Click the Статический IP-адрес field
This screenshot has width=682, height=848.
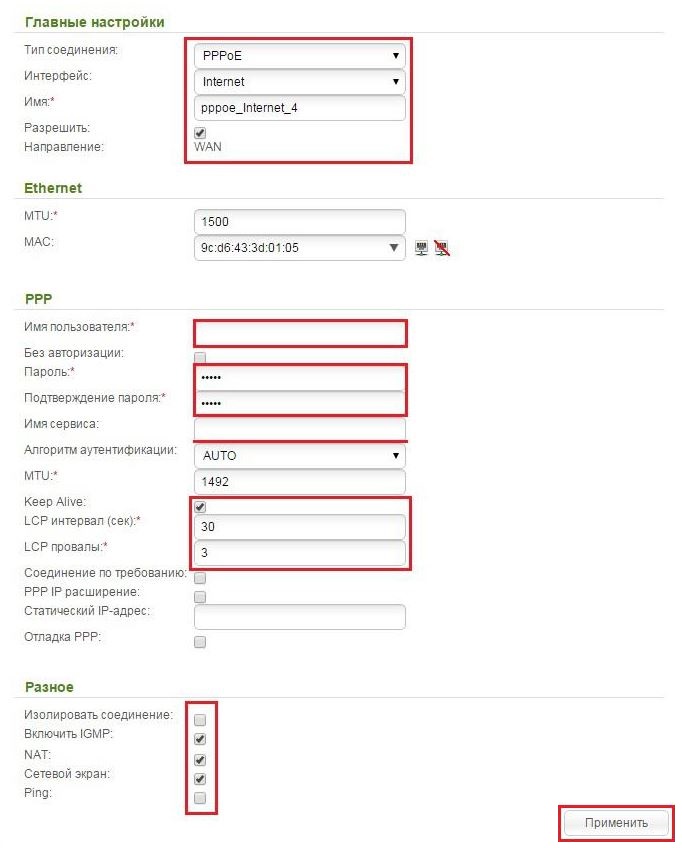[300, 617]
